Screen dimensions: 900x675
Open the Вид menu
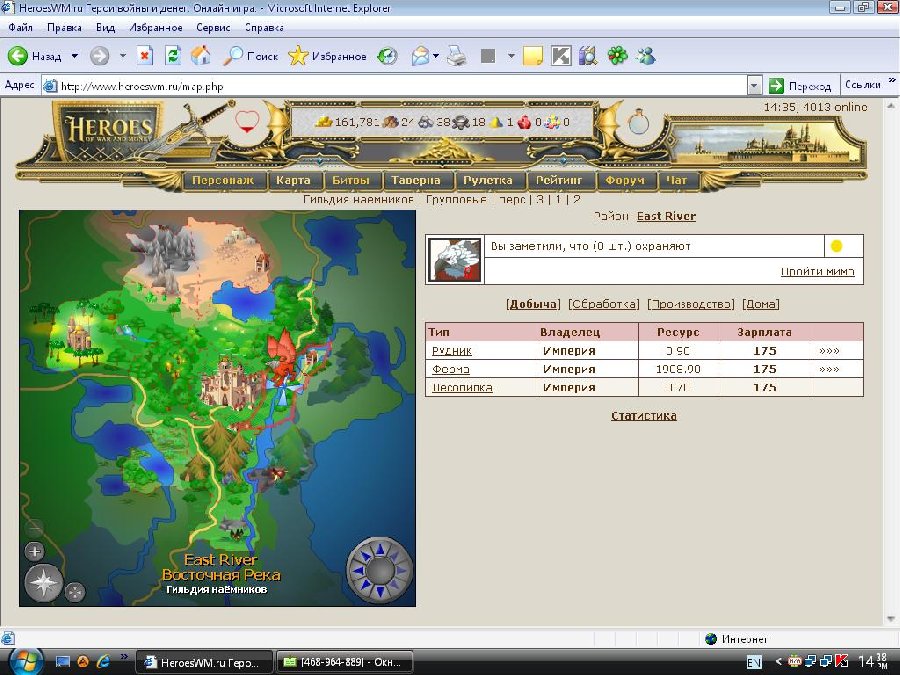point(106,27)
